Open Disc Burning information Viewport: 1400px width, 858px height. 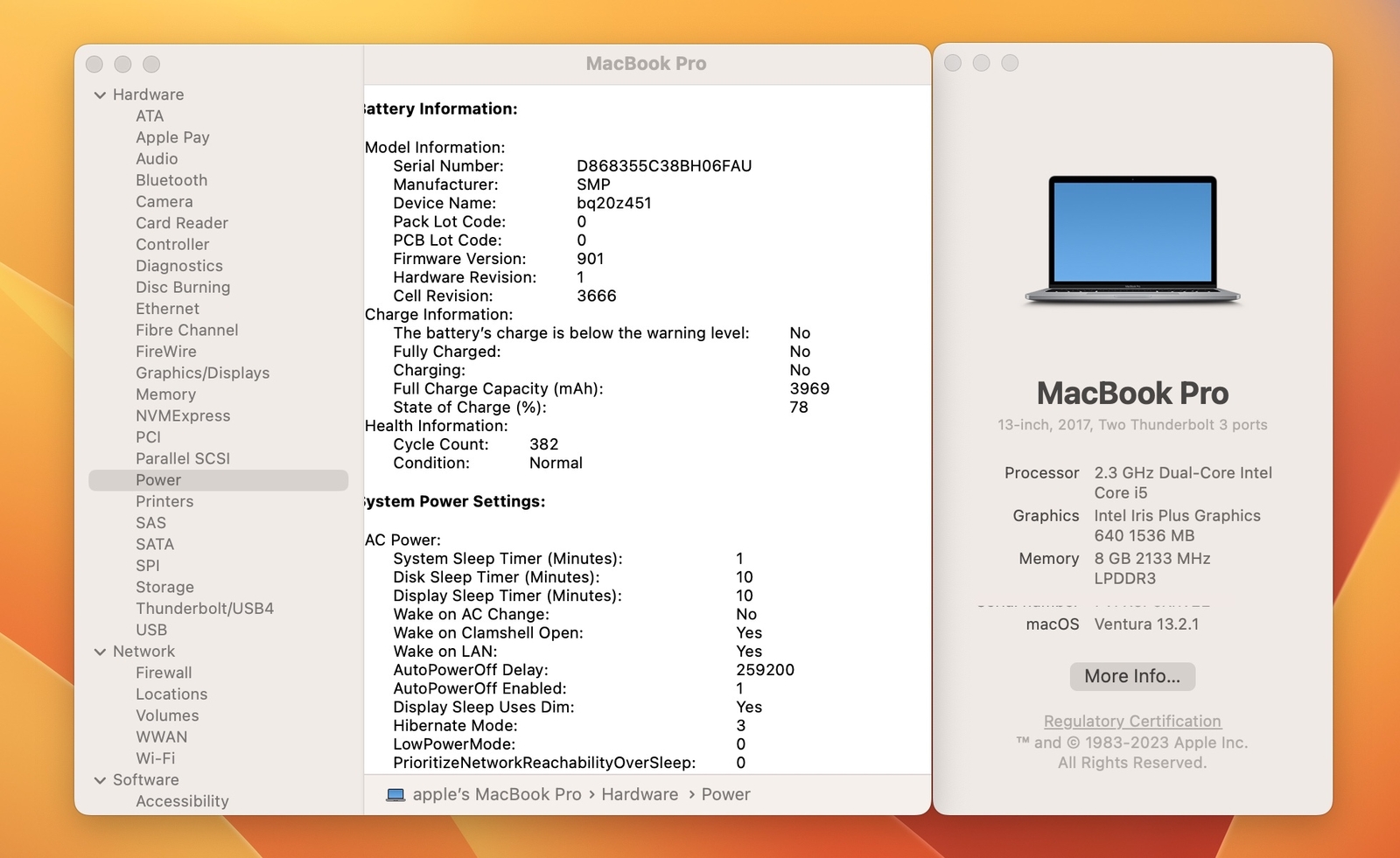tap(183, 288)
